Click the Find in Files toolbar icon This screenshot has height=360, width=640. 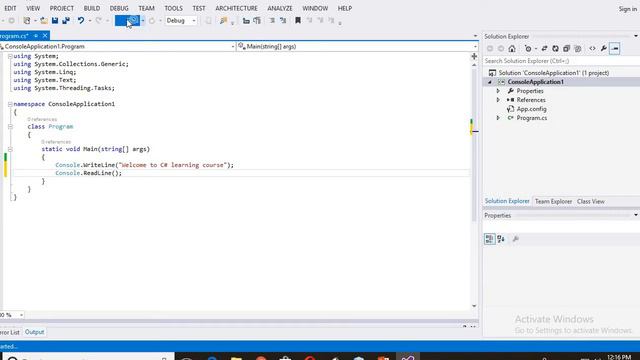pos(223,20)
